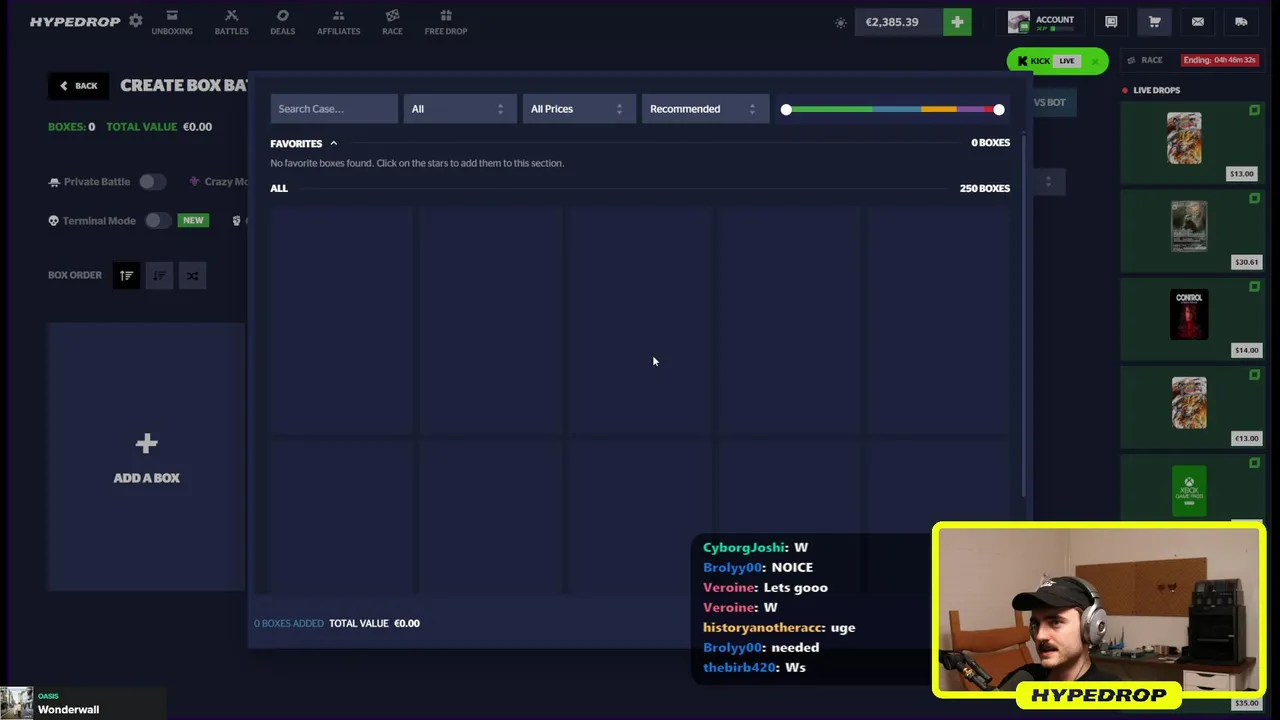This screenshot has height=720, width=1280.
Task: Click the box icon on $30.61 drop
Action: tap(1254, 198)
